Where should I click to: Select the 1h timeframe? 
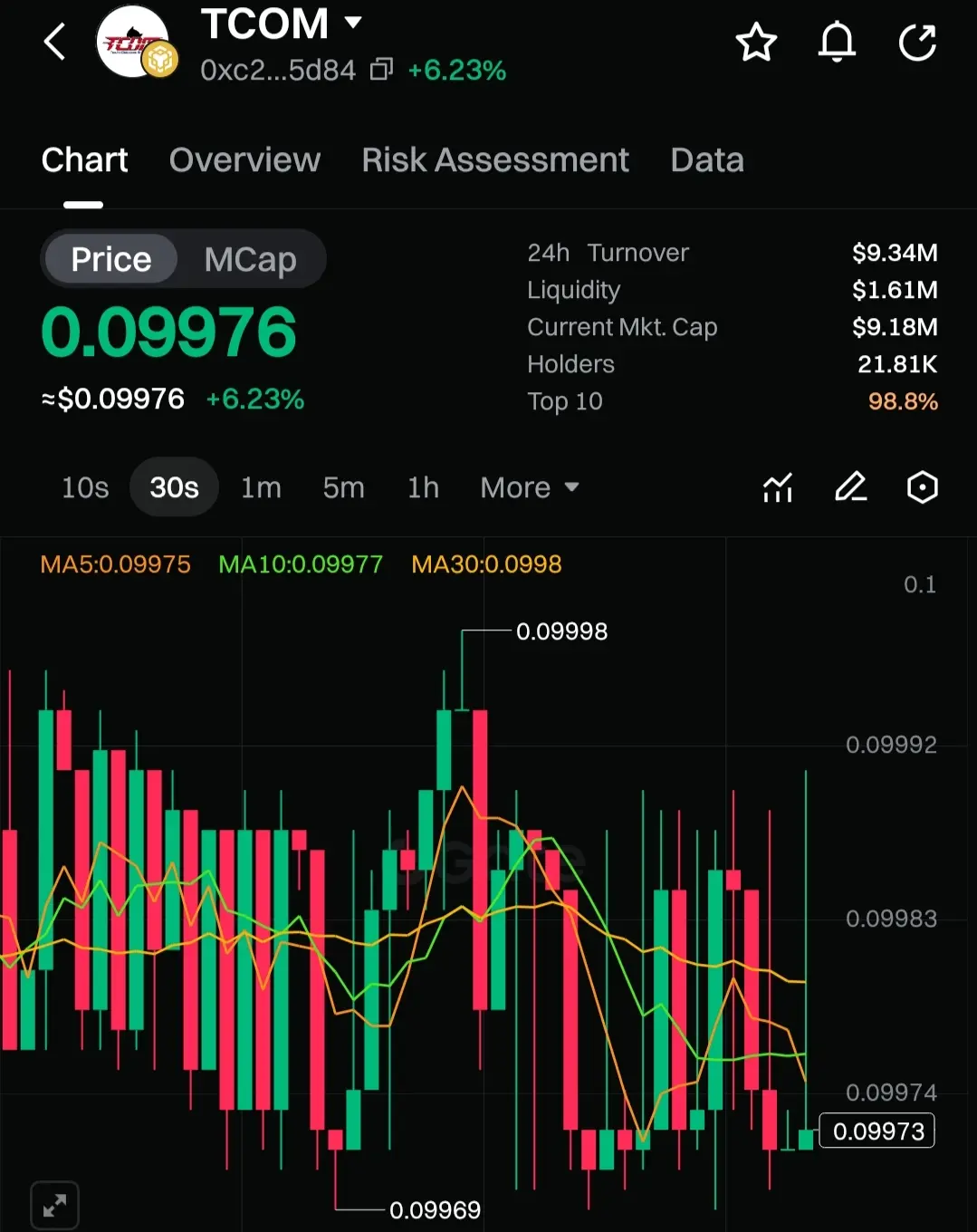pyautogui.click(x=423, y=487)
